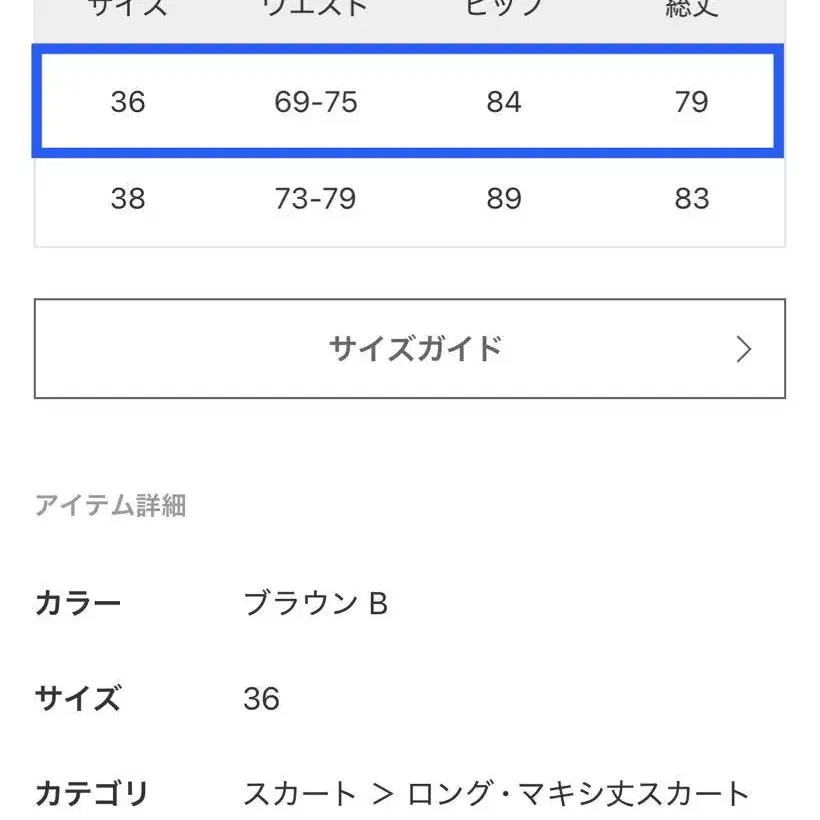This screenshot has height=820, width=820.
Task: Open ロング・マキシ丈スカート category link
Action: 579,795
